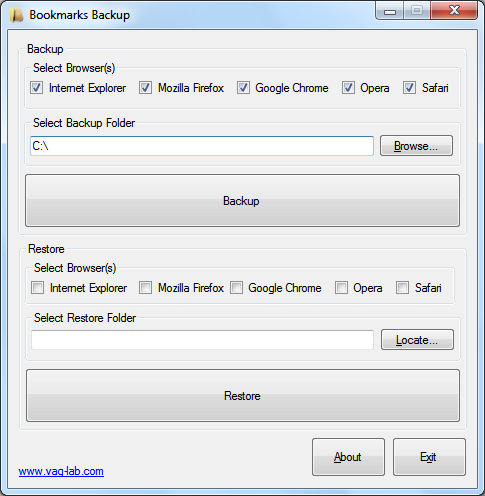This screenshot has height=496, width=485.
Task: Check Mozilla Firefox in Restore section
Action: point(145,288)
